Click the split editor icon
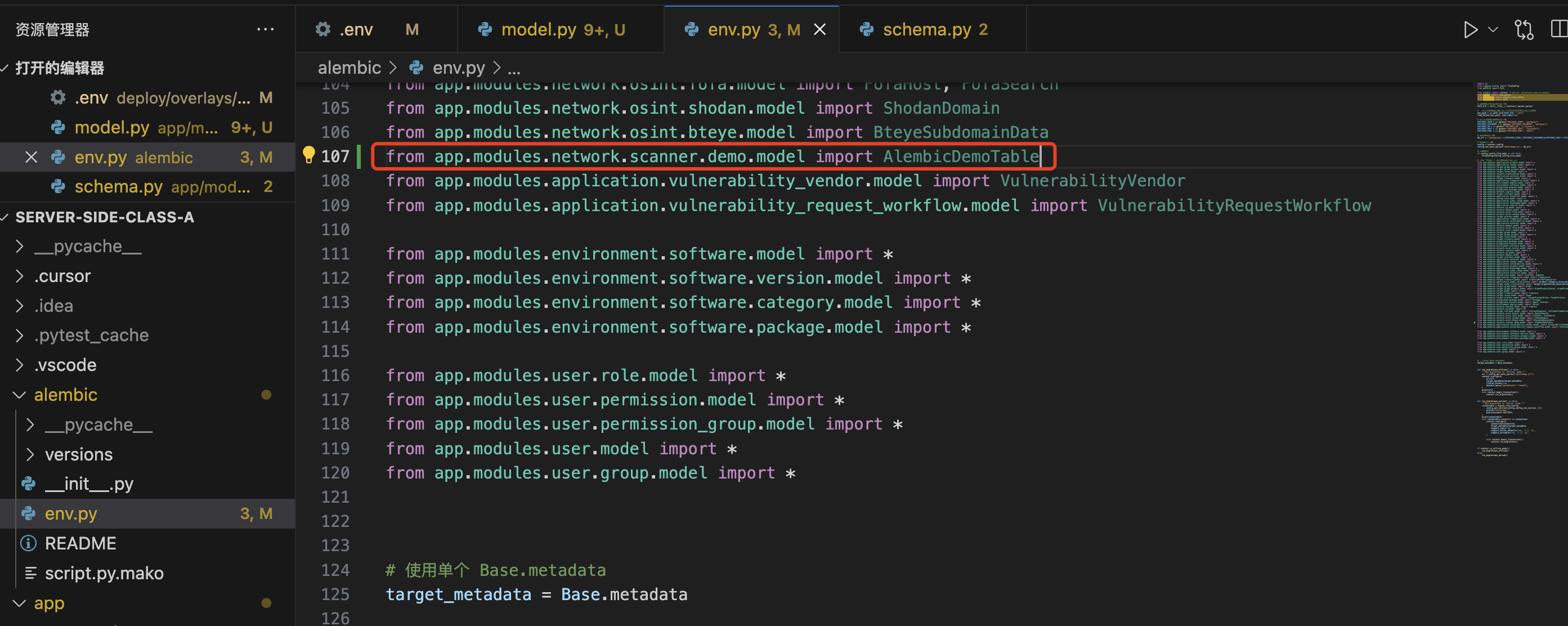1568x626 pixels. (1559, 30)
